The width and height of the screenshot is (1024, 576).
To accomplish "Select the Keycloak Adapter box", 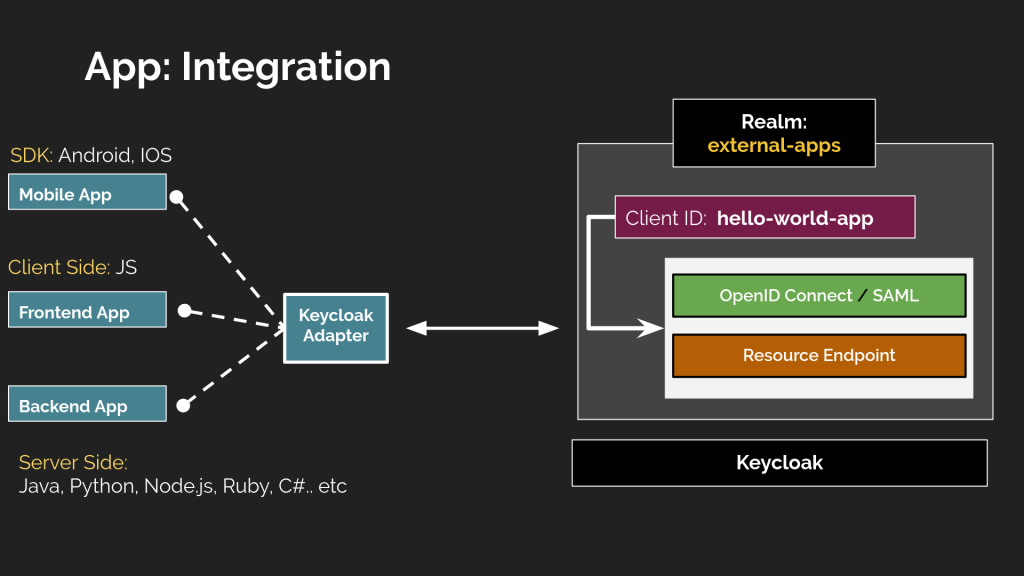I will 336,326.
